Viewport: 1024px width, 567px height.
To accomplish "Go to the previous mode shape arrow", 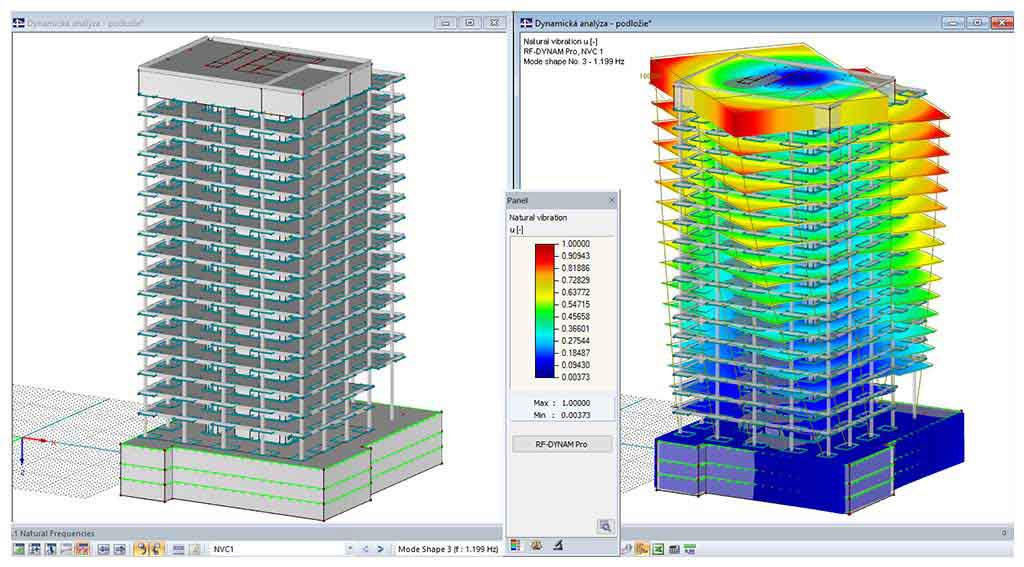I will (365, 549).
